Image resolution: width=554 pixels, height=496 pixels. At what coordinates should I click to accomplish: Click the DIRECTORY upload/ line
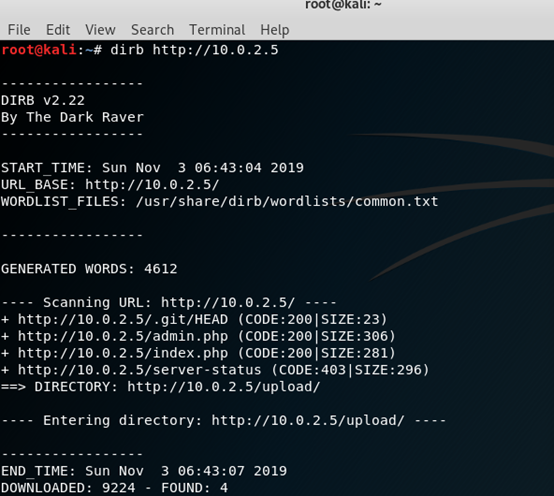pyautogui.click(x=160, y=386)
